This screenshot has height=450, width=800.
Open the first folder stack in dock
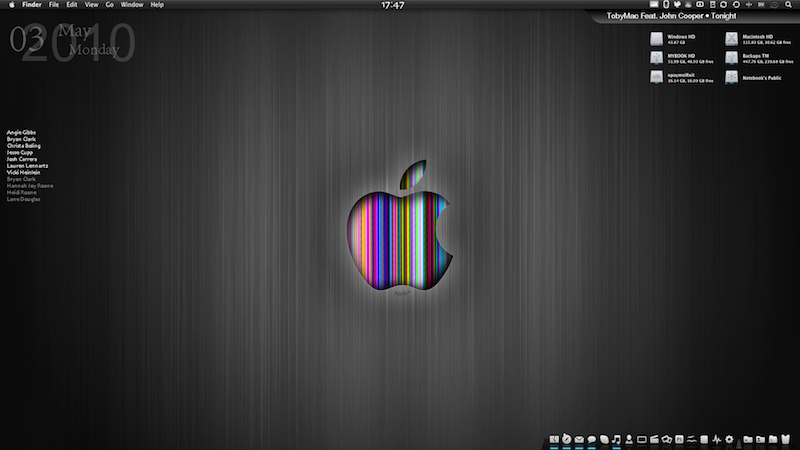click(x=748, y=439)
